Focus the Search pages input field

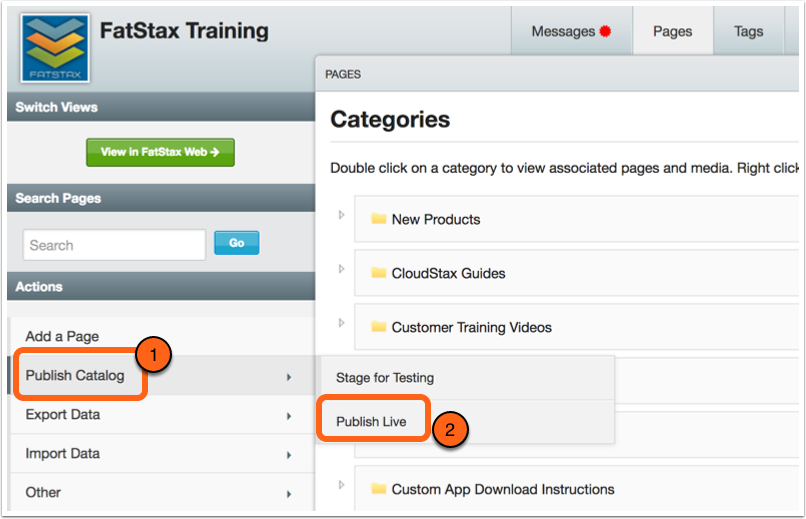pyautogui.click(x=114, y=245)
